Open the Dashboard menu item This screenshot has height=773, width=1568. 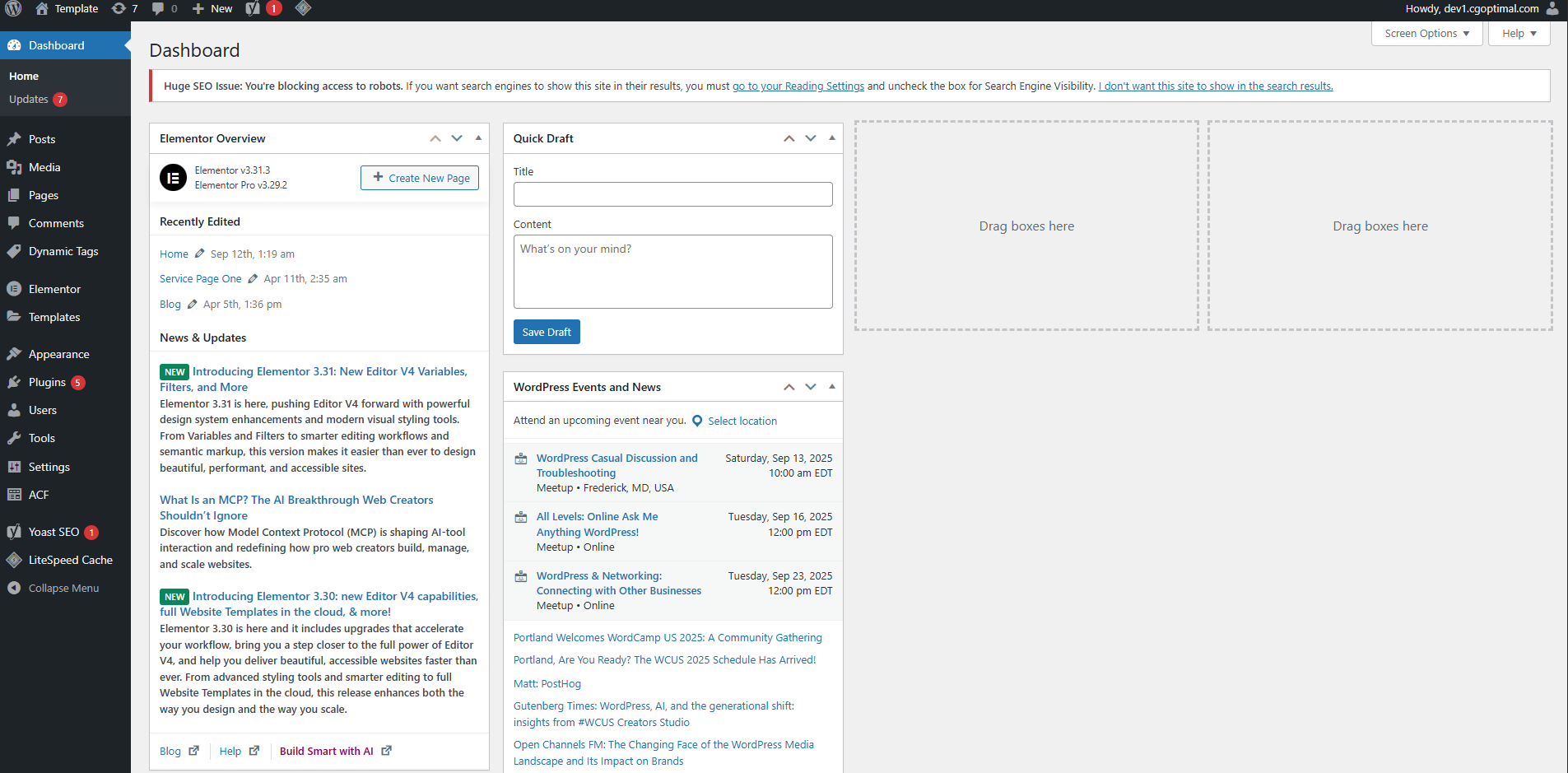point(65,45)
